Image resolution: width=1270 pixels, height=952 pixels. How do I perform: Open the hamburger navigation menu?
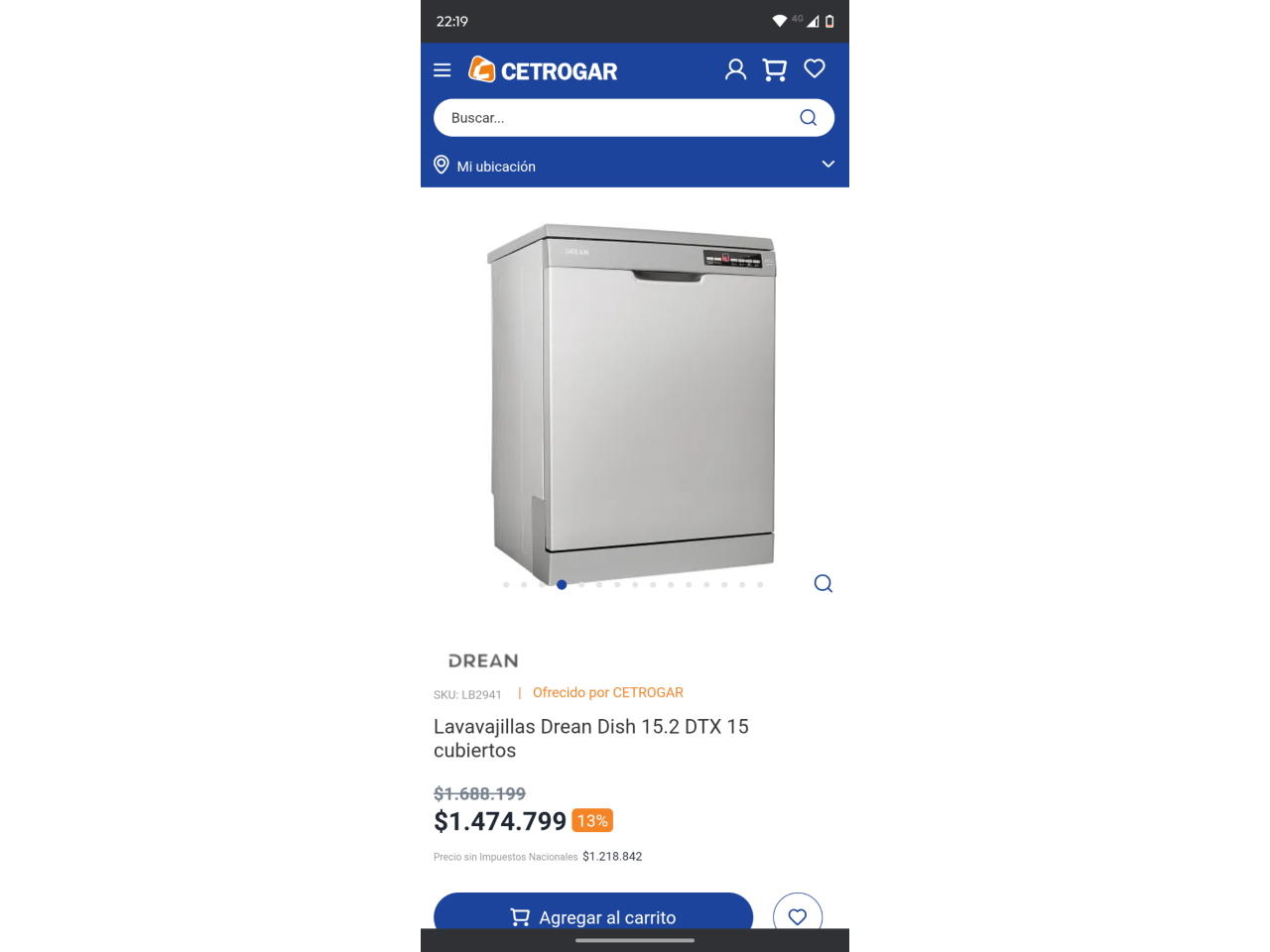pyautogui.click(x=443, y=70)
